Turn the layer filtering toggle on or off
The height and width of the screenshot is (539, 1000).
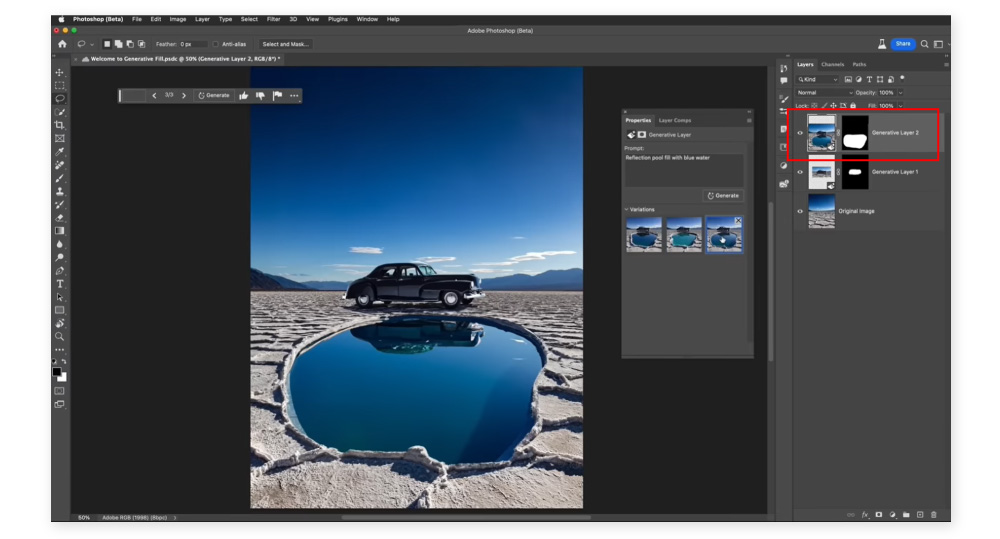tap(902, 78)
